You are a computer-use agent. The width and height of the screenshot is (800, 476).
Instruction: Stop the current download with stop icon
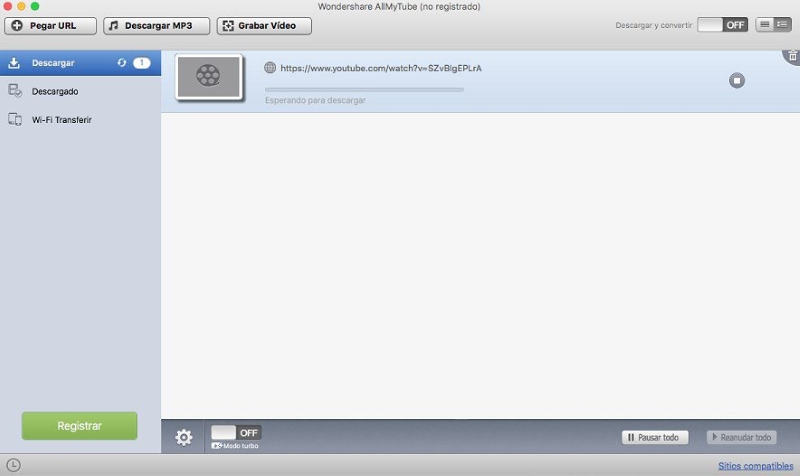point(737,81)
